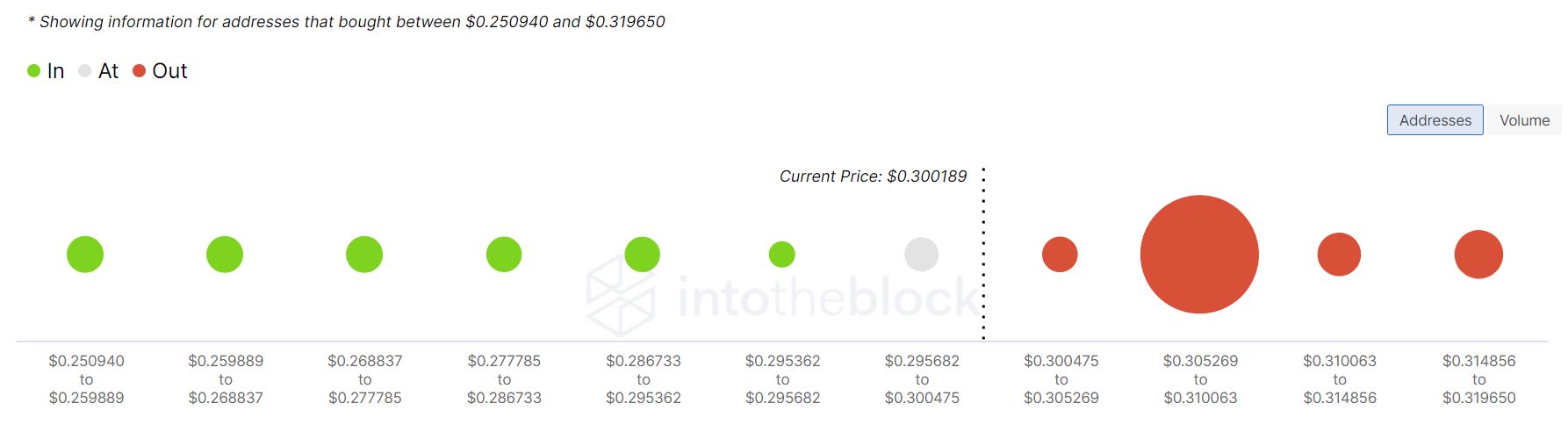The height and width of the screenshot is (432, 1568).
Task: Click the small green bubble at $0.295362
Action: click(782, 255)
